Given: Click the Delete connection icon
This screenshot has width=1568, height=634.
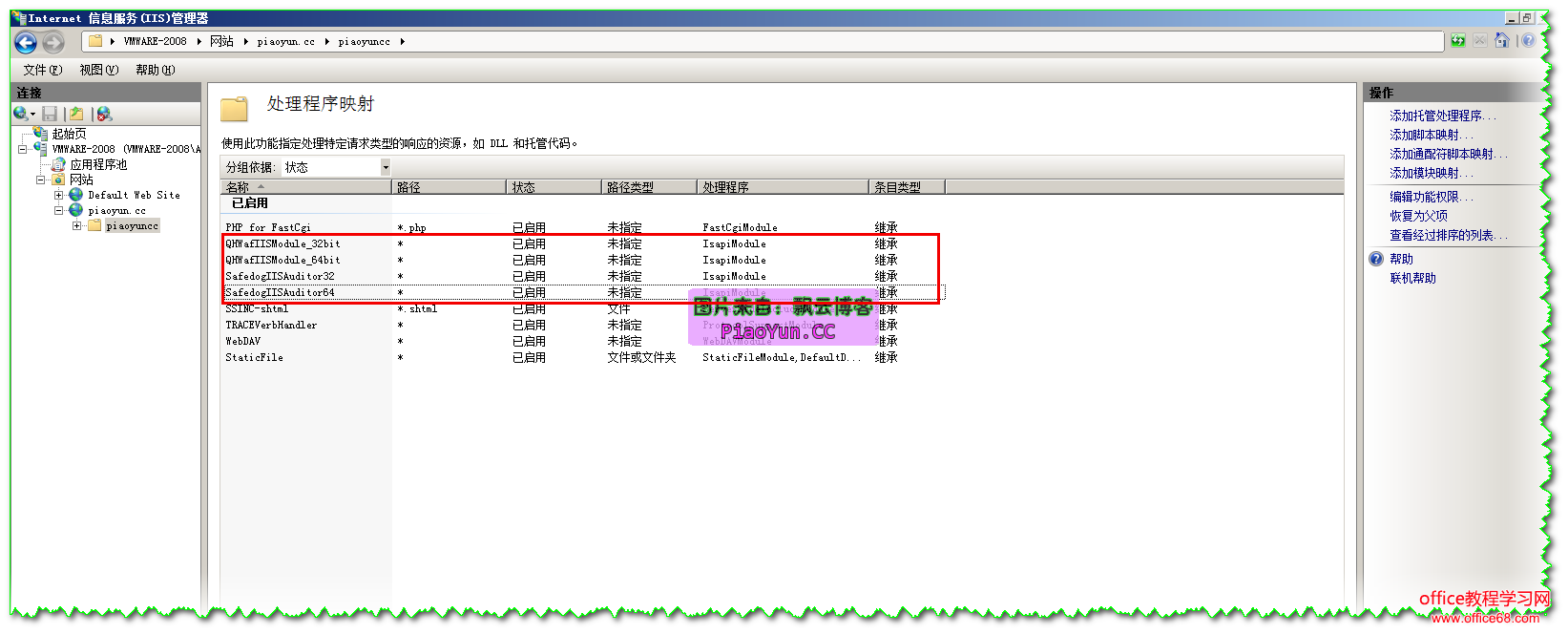Looking at the screenshot, I should (x=104, y=114).
